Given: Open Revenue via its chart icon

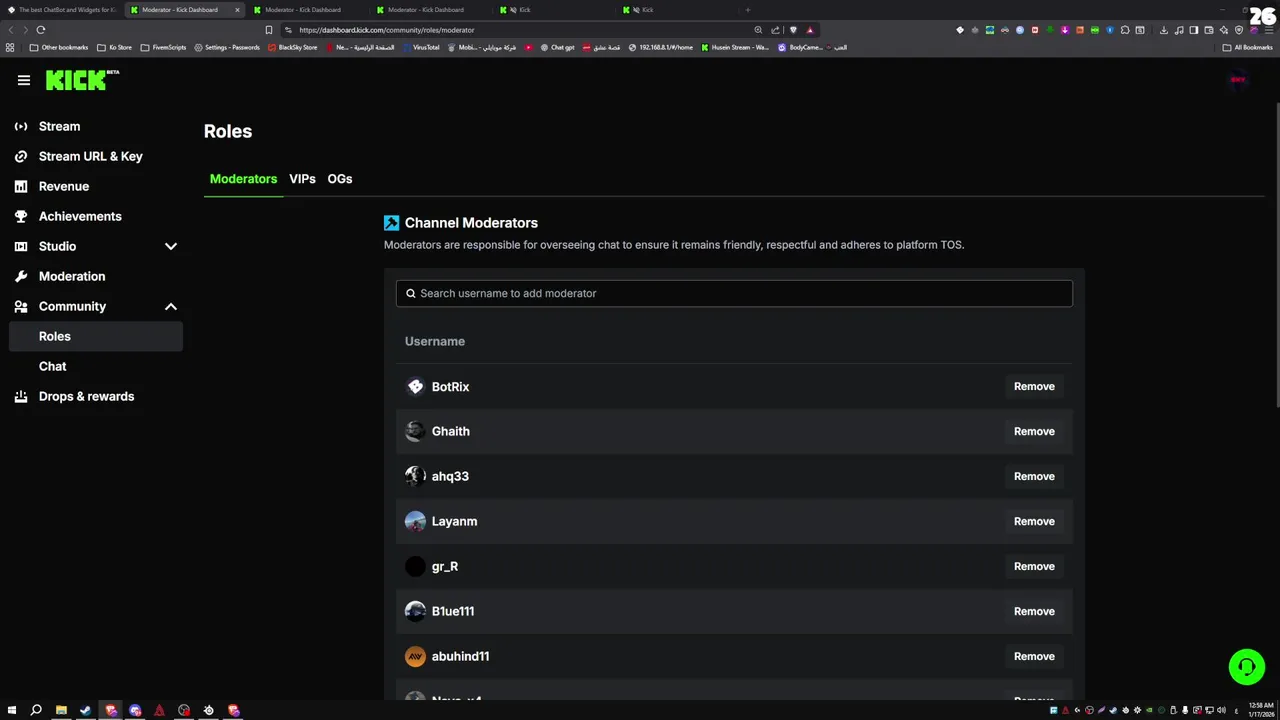Looking at the screenshot, I should tap(21, 186).
